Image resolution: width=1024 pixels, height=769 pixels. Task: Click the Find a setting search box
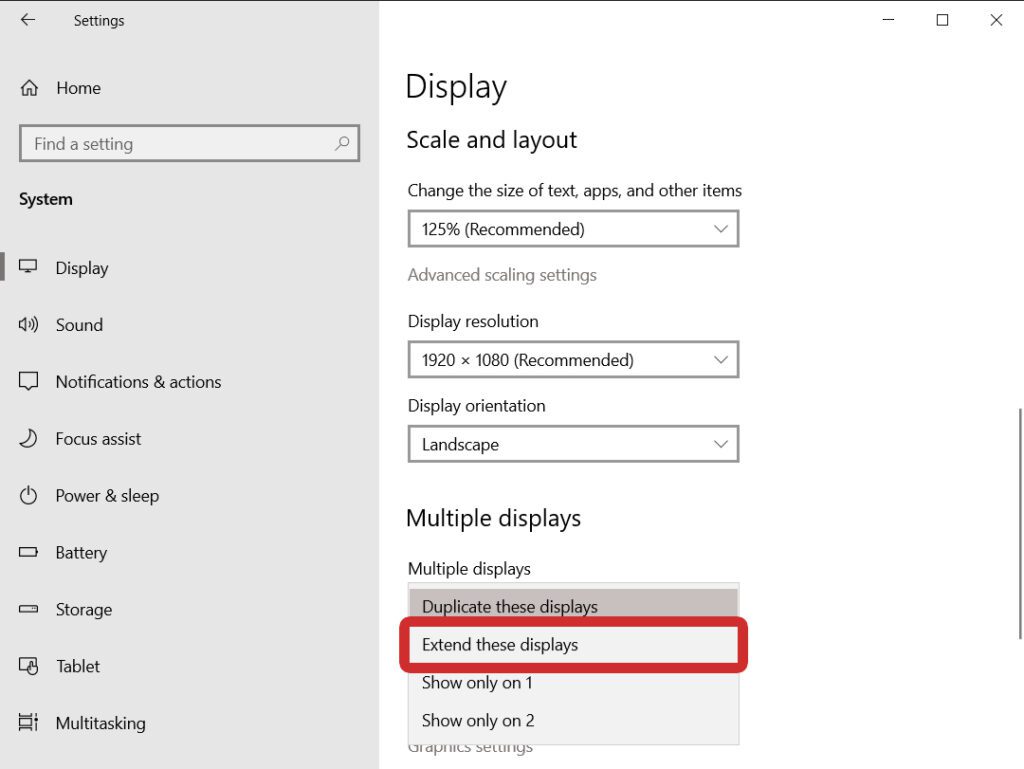click(189, 143)
